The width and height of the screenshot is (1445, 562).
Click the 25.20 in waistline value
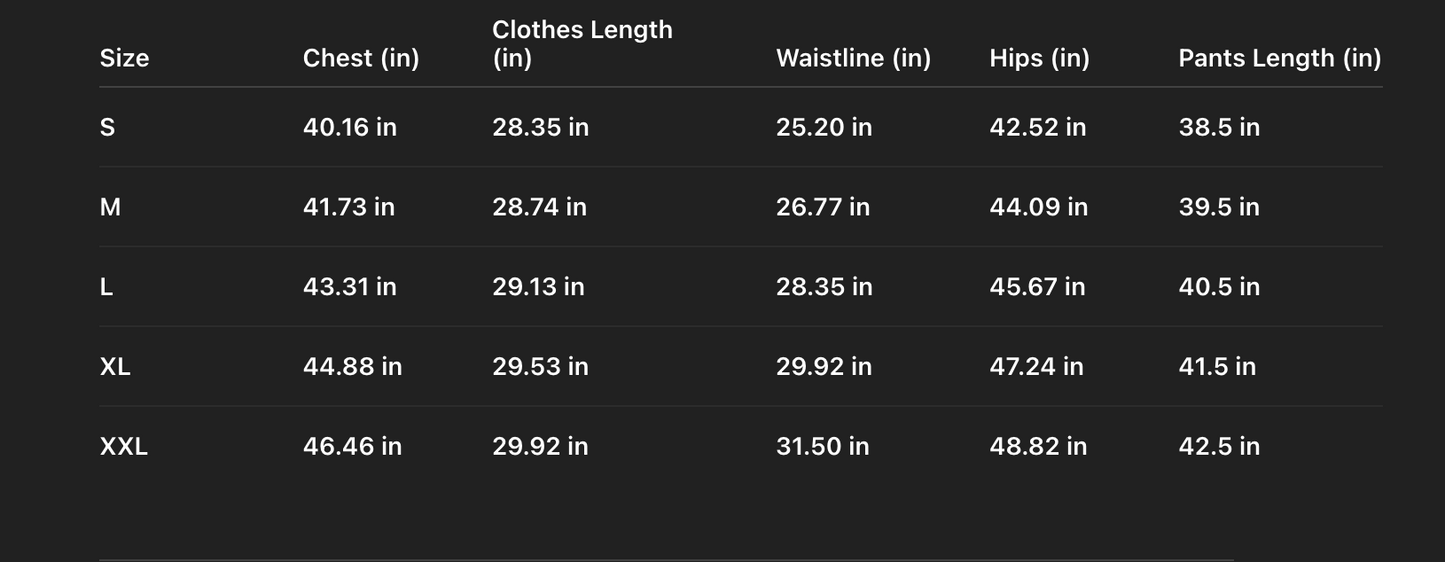pyautogui.click(x=824, y=127)
